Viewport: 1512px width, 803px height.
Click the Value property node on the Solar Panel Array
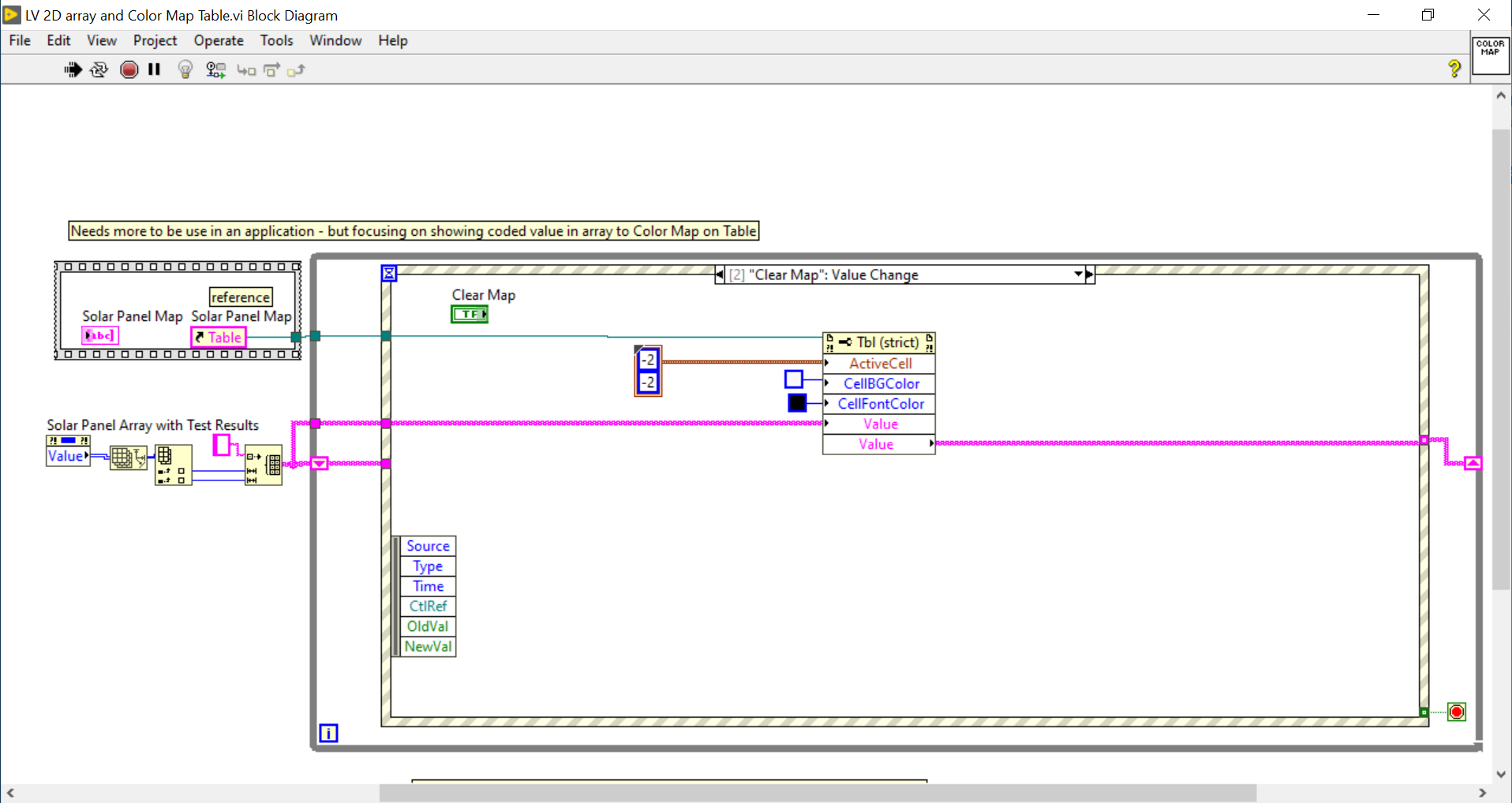[x=68, y=451]
